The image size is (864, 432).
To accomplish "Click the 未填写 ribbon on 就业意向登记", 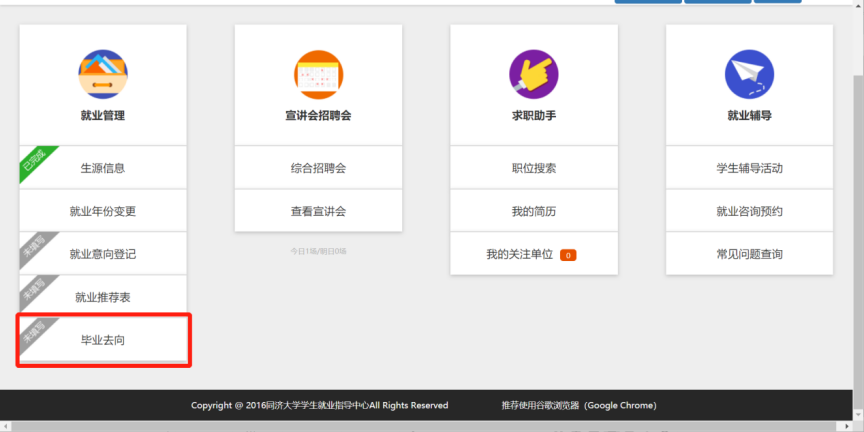I will (x=32, y=245).
